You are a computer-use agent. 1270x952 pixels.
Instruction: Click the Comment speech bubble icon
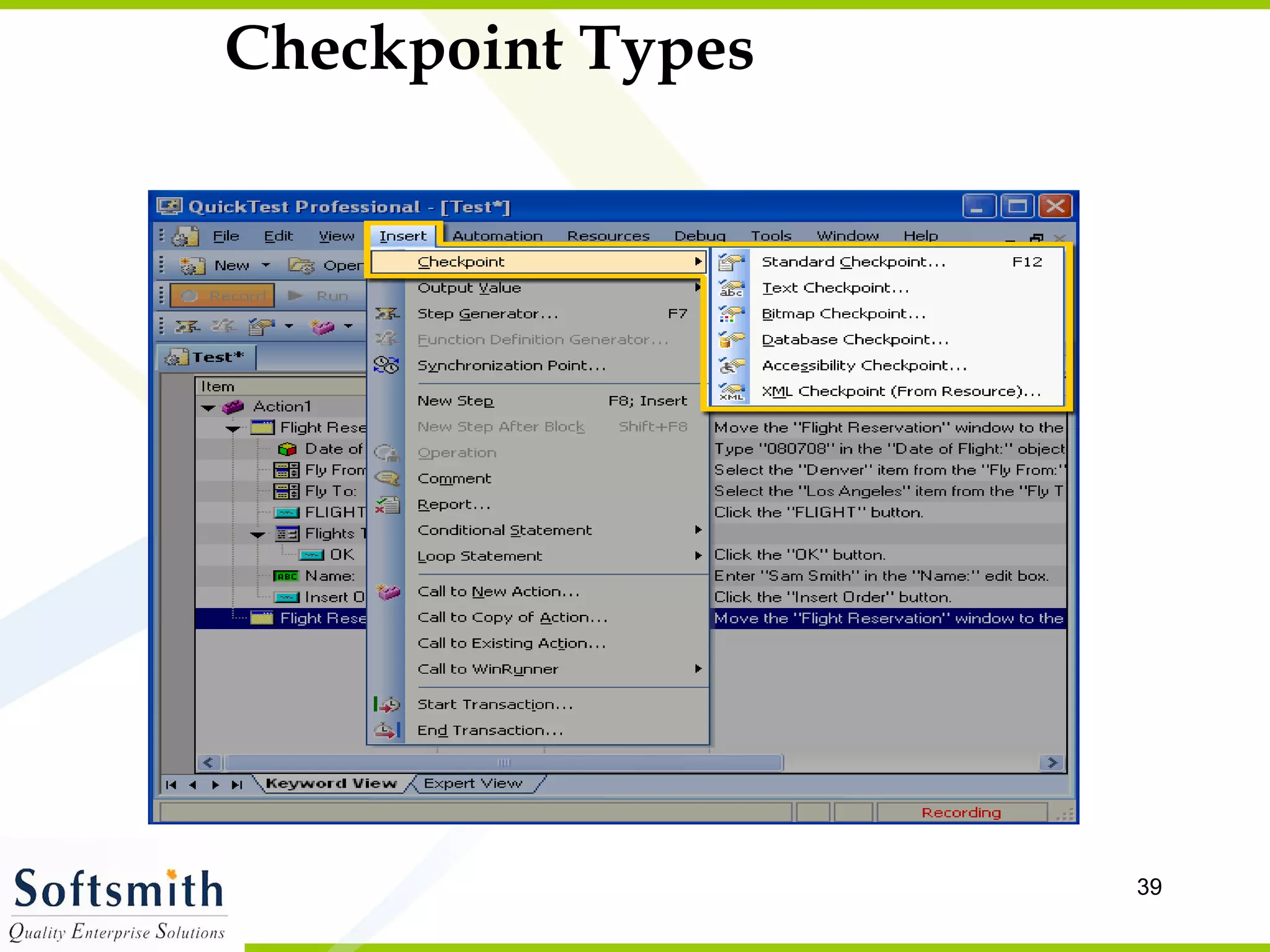[x=388, y=478]
